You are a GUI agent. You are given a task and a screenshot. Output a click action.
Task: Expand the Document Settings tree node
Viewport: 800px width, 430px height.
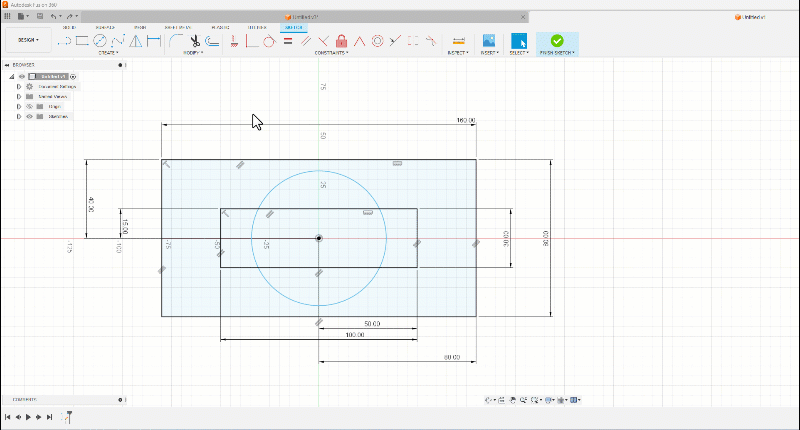(x=18, y=87)
